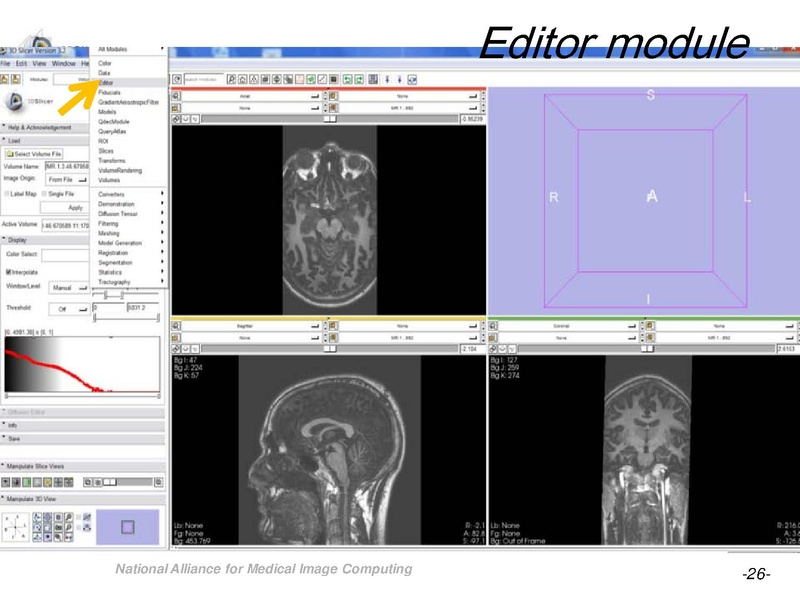Viewport: 800px width, 600px height.
Task: Click the second file icon in left toolbar
Action: tap(16, 79)
